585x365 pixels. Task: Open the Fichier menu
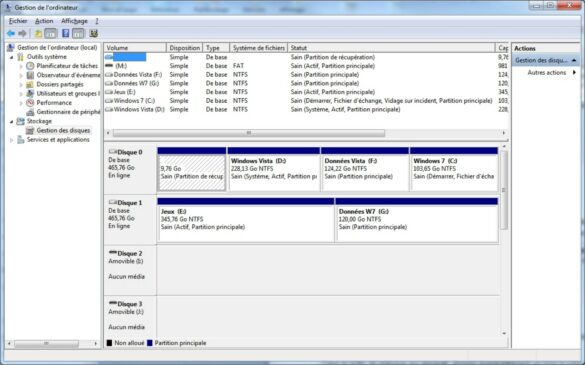click(x=18, y=21)
